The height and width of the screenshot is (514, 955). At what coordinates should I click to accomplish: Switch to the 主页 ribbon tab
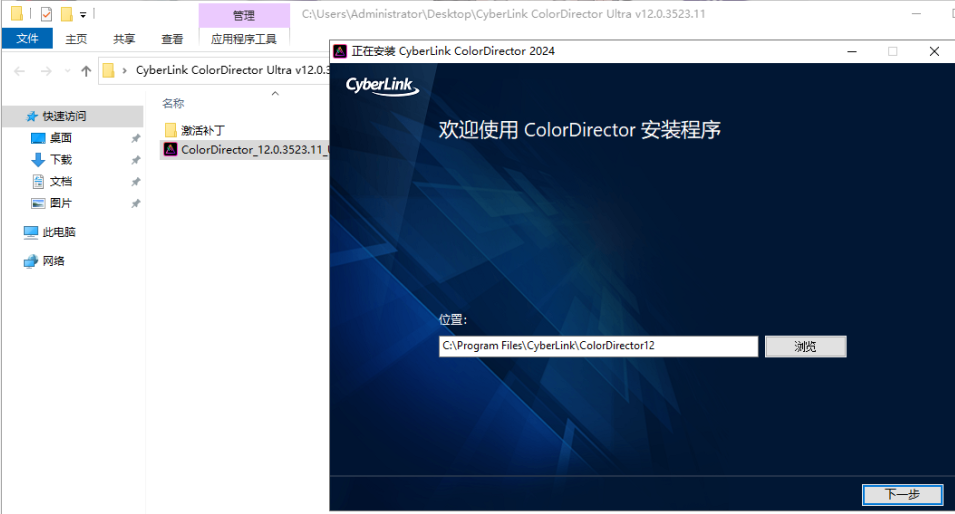pos(76,39)
